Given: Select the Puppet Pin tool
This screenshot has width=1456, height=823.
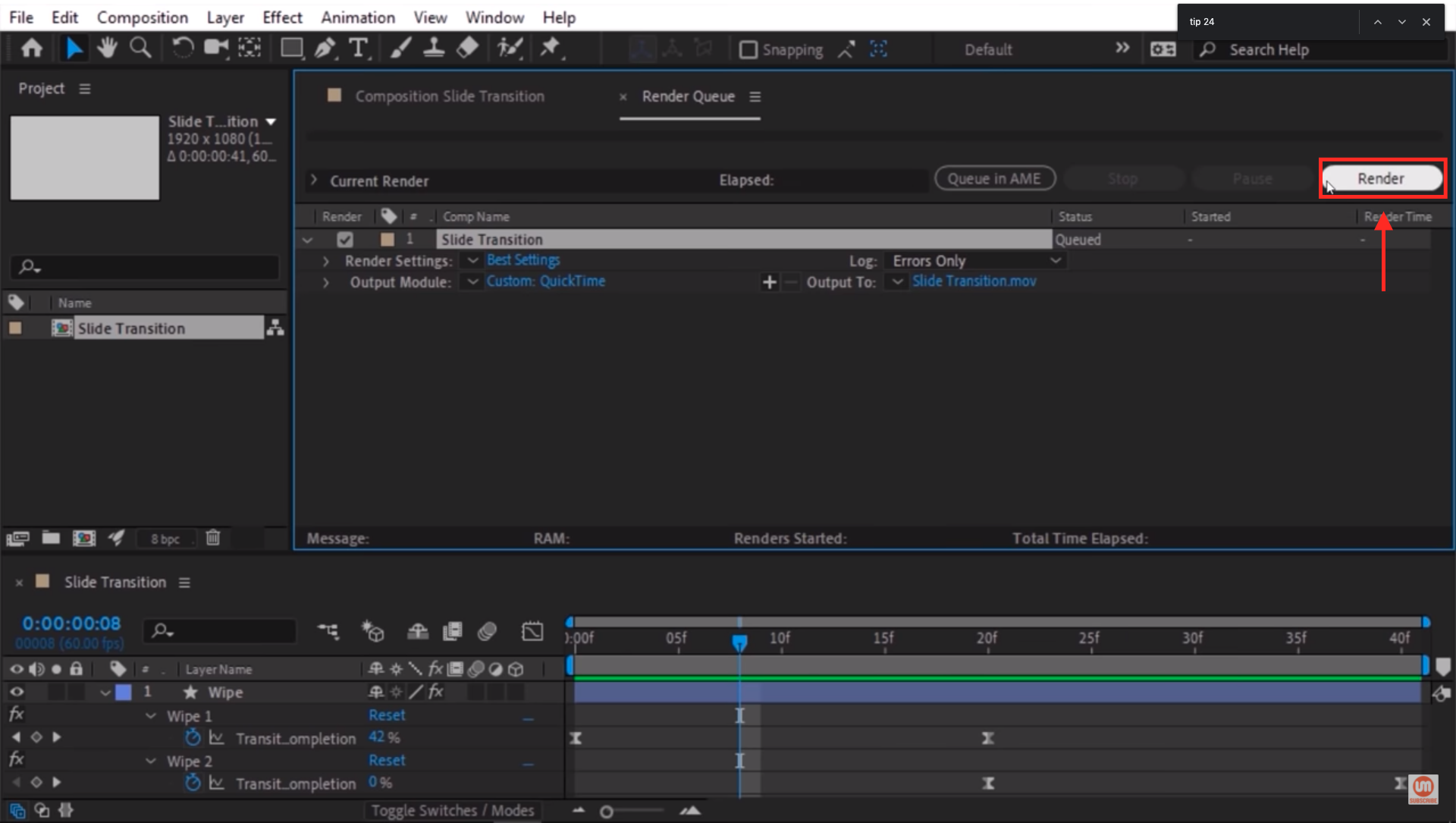Looking at the screenshot, I should pyautogui.click(x=551, y=49).
